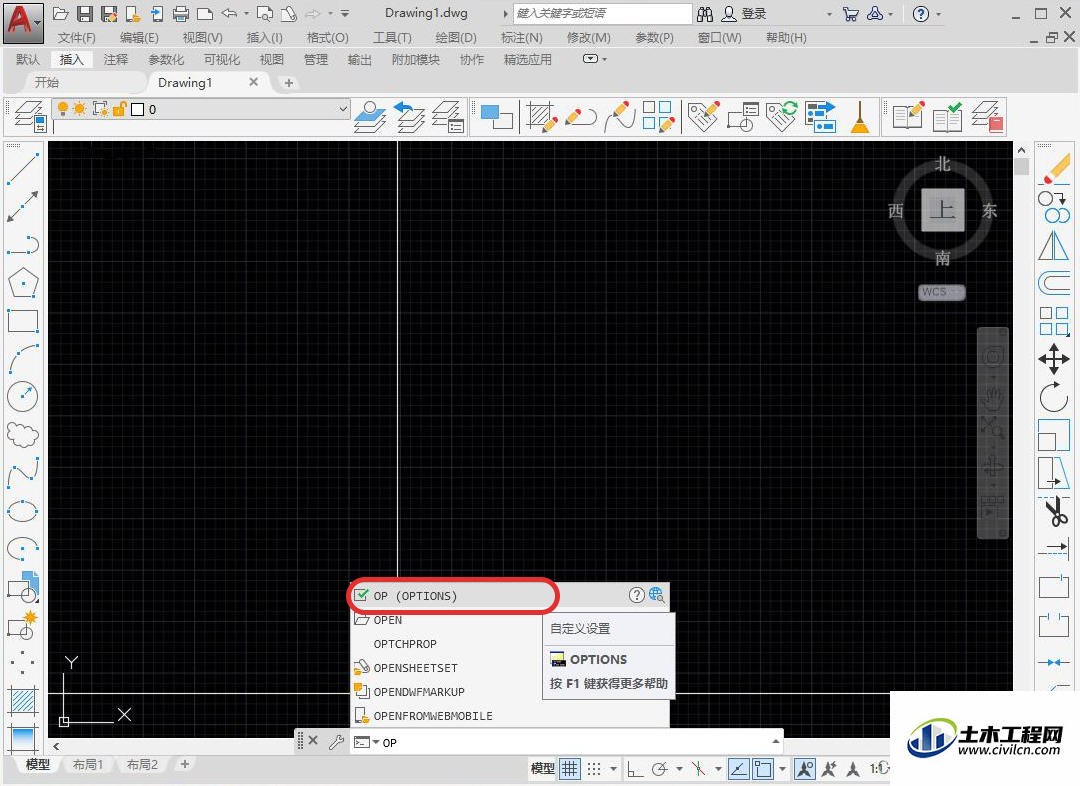Click the 上 face of the ViewCube
This screenshot has height=786, width=1080.
[x=942, y=209]
